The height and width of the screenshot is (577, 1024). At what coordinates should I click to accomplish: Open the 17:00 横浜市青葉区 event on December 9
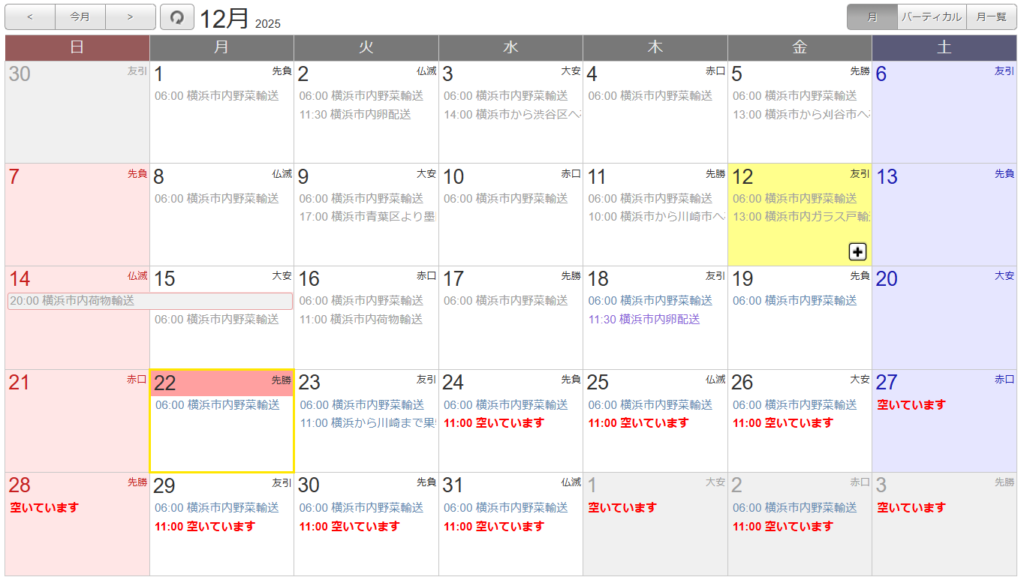pyautogui.click(x=366, y=216)
